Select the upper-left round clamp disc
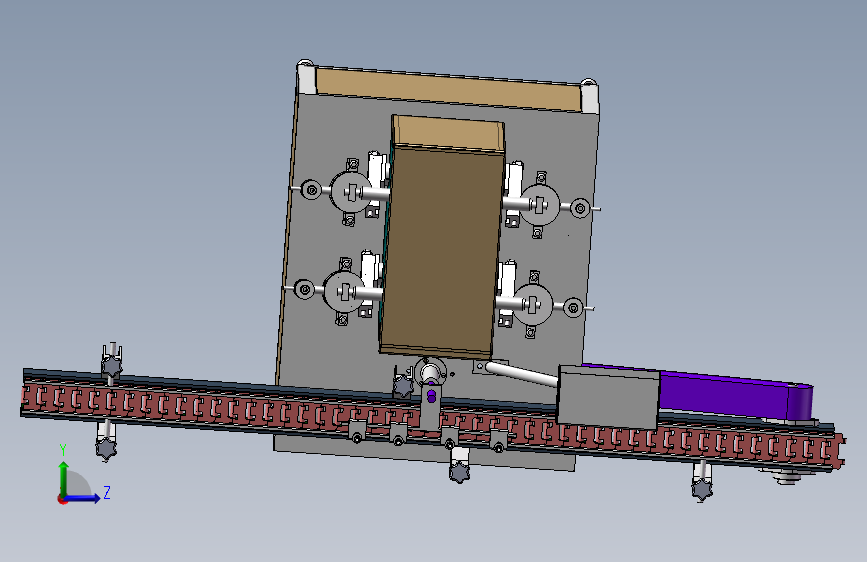Viewport: 867px width, 562px height. [x=352, y=192]
